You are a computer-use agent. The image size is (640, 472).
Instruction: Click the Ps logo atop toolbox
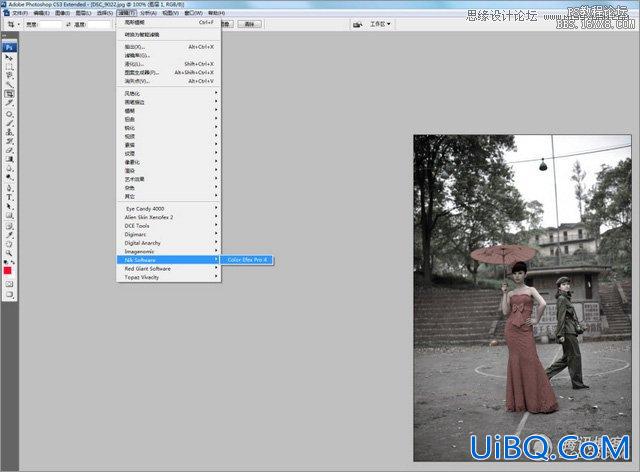[x=9, y=47]
